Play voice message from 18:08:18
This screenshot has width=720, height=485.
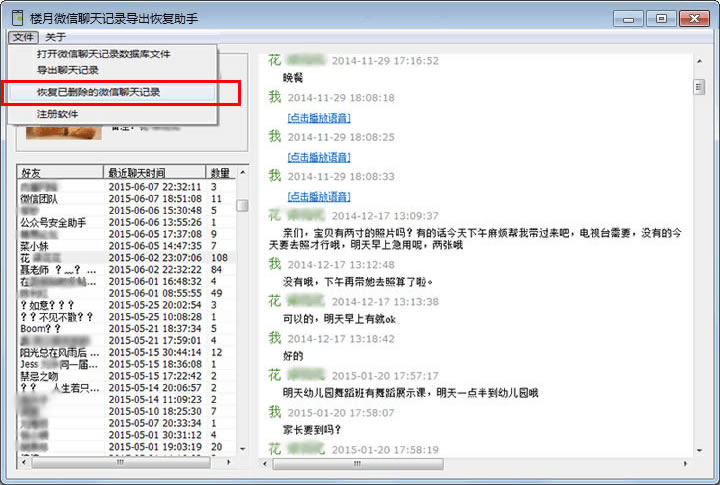click(319, 118)
